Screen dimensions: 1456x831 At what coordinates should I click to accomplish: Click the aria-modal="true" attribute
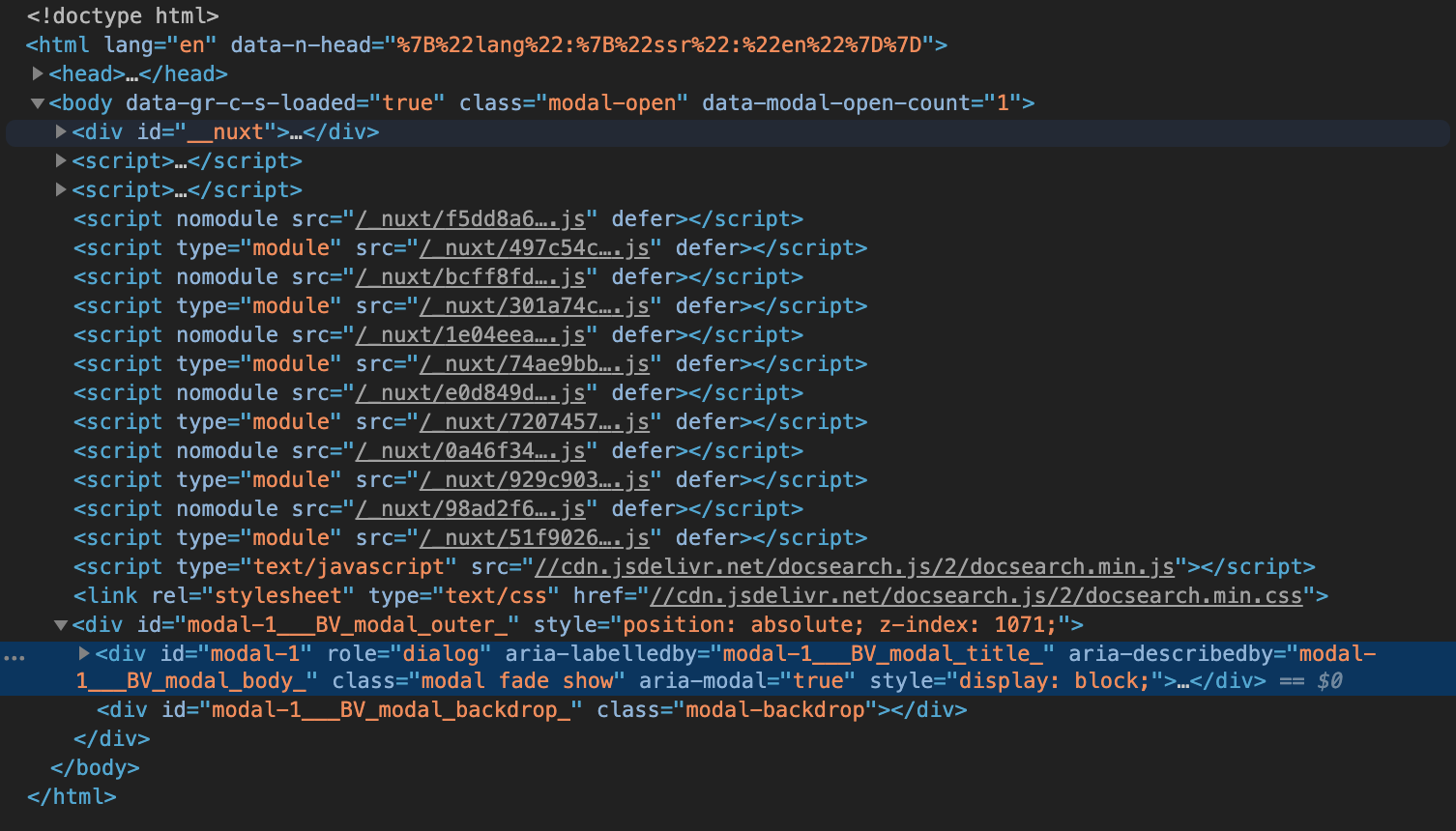click(x=747, y=681)
